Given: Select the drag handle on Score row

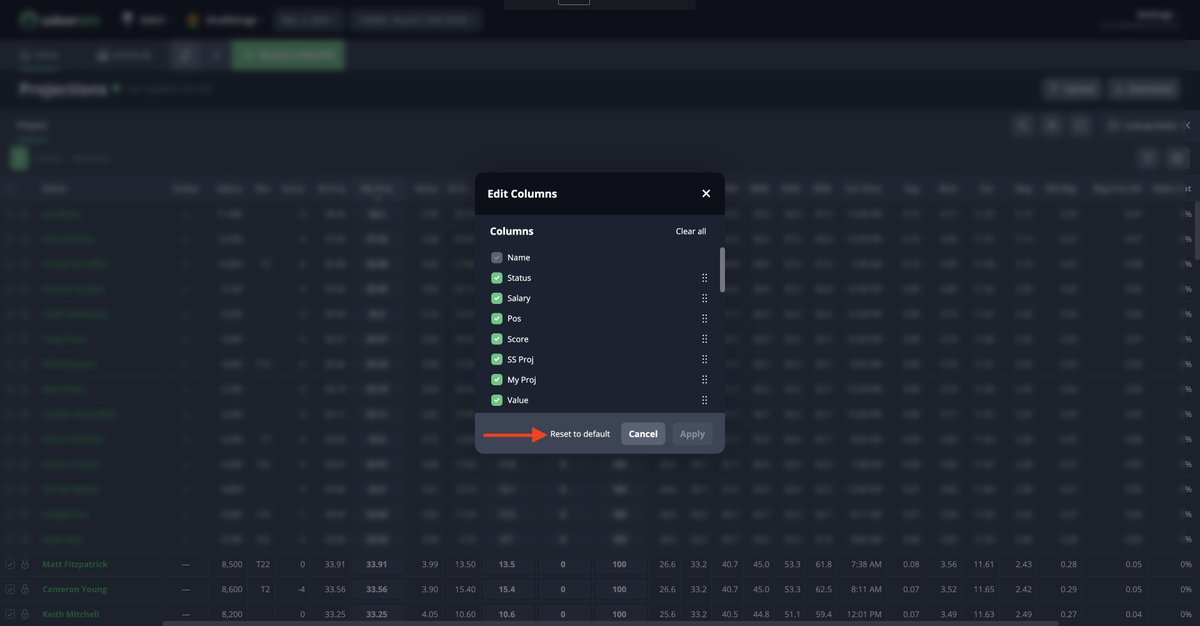Looking at the screenshot, I should tap(705, 339).
